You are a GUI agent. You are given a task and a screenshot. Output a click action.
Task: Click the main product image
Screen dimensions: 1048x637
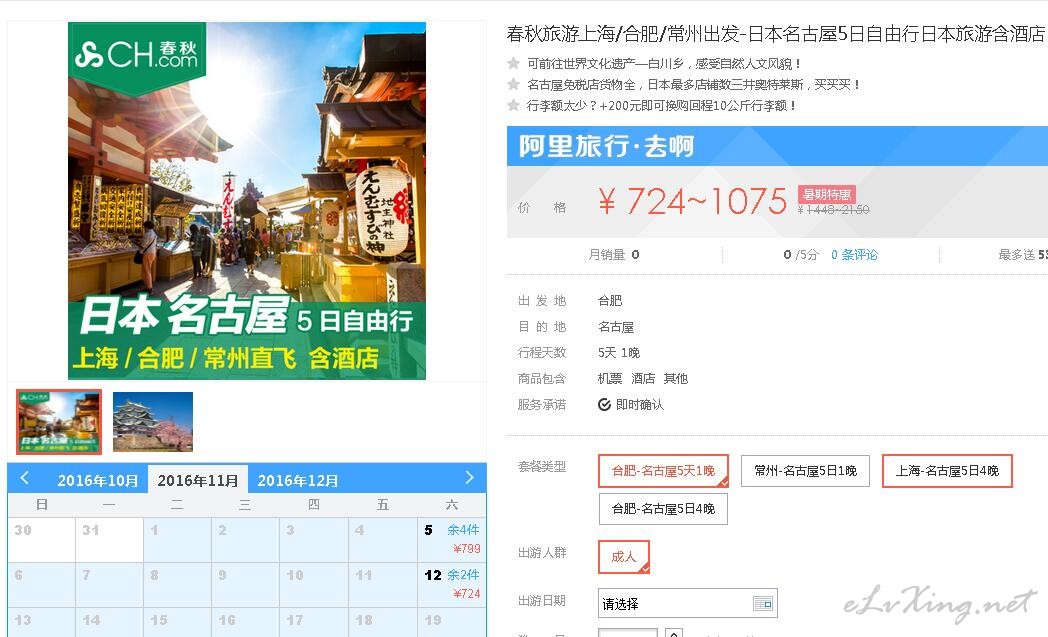point(247,201)
